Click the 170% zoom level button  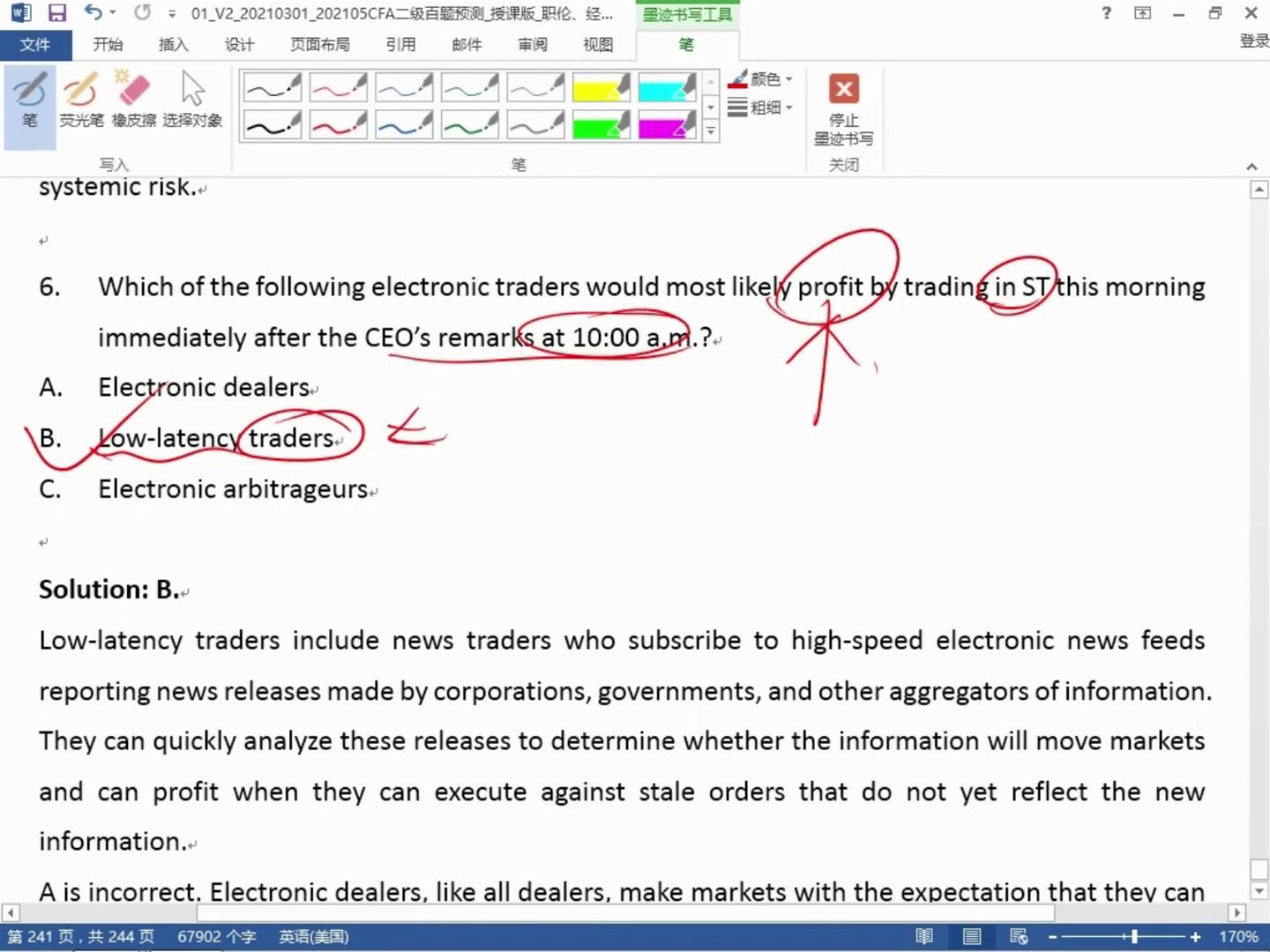1238,936
